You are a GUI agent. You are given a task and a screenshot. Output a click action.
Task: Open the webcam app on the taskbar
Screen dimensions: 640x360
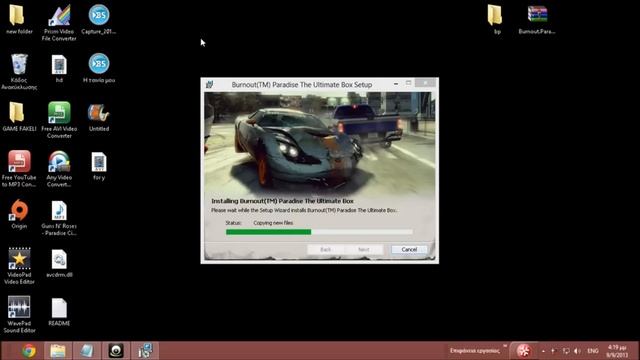coord(116,351)
